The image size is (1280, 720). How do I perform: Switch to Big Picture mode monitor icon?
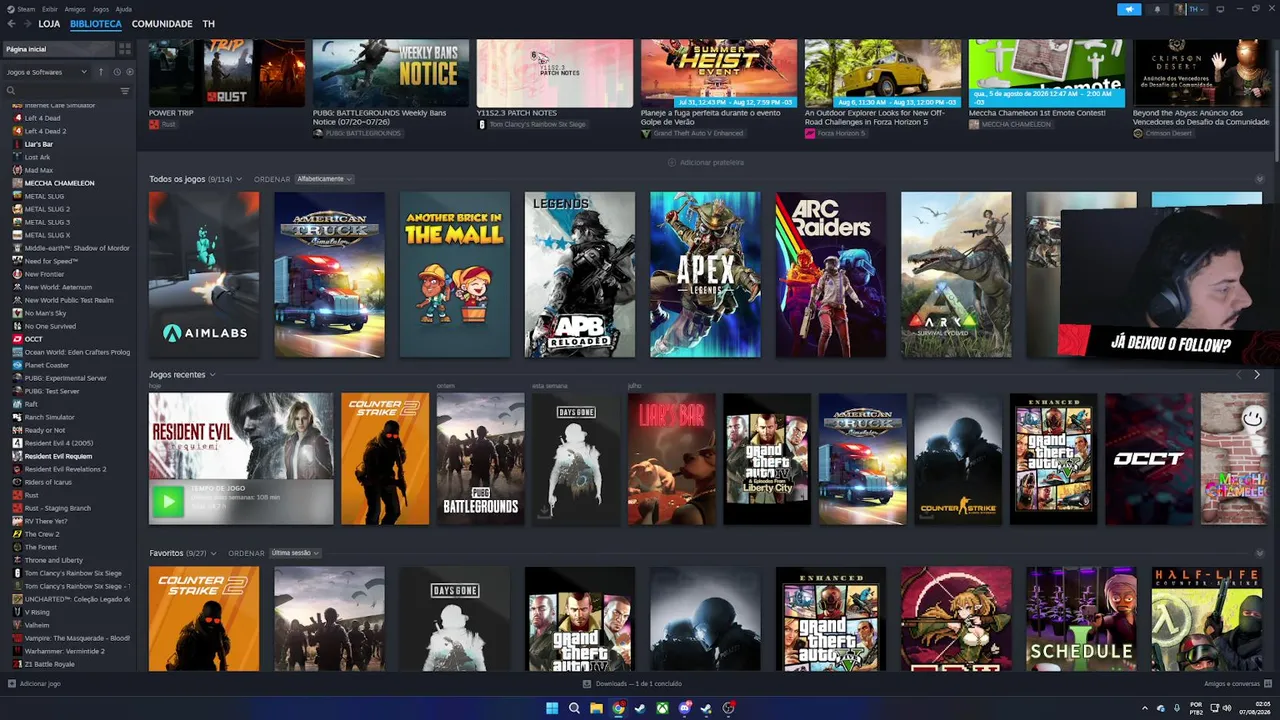click(x=1220, y=9)
